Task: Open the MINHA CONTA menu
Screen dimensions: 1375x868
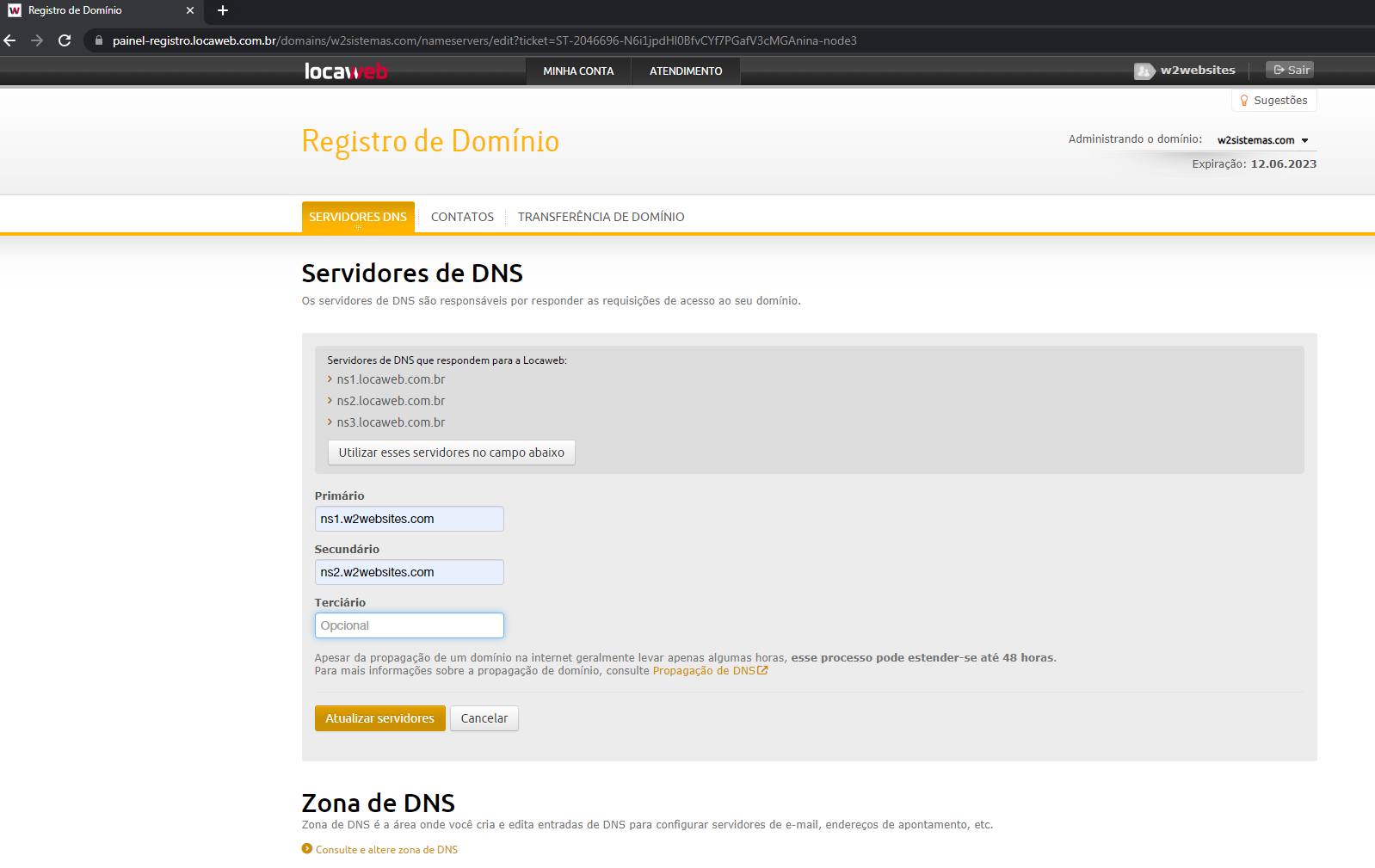Action: (x=578, y=71)
